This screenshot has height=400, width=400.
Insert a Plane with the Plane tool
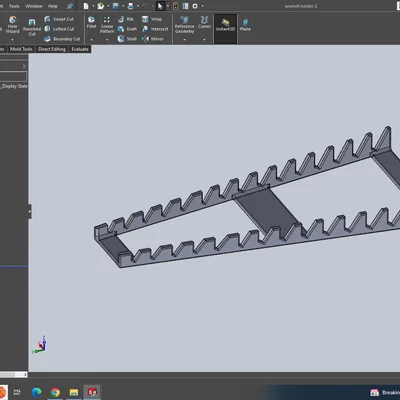coord(245,25)
